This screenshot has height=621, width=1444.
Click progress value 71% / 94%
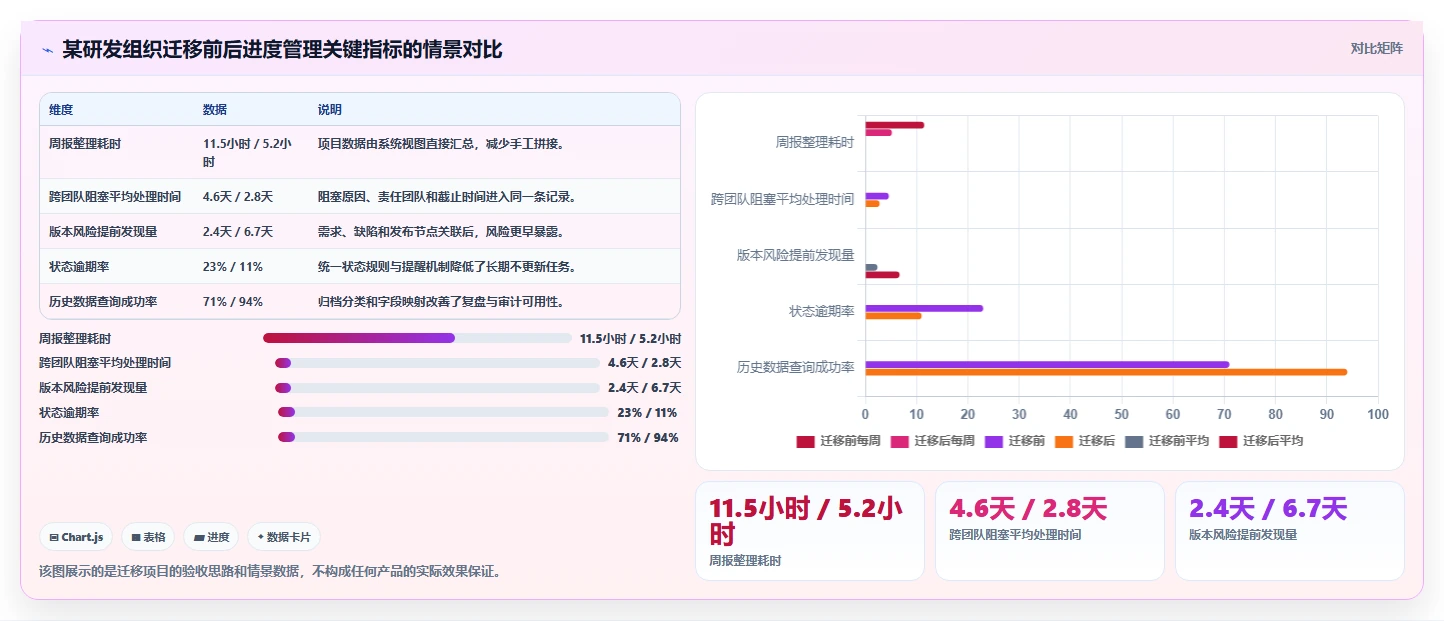point(648,437)
